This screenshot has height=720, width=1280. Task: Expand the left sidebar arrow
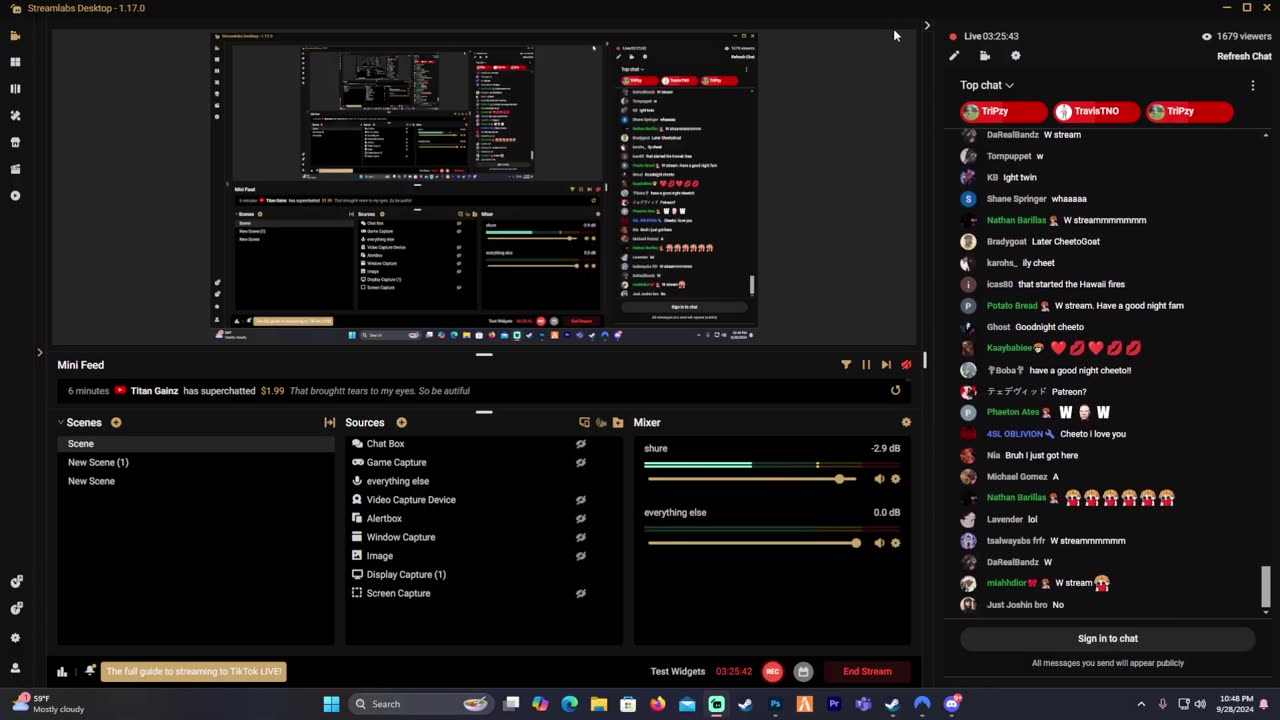(40, 352)
